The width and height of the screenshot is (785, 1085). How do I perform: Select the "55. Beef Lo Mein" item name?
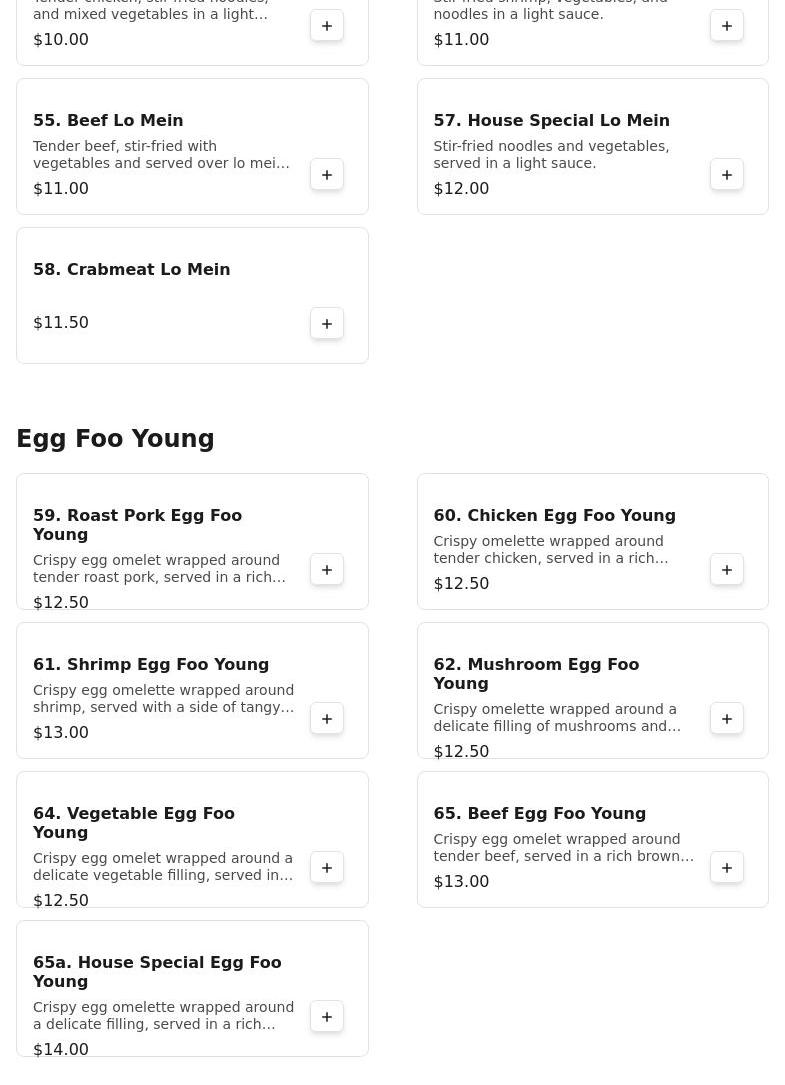click(x=108, y=120)
